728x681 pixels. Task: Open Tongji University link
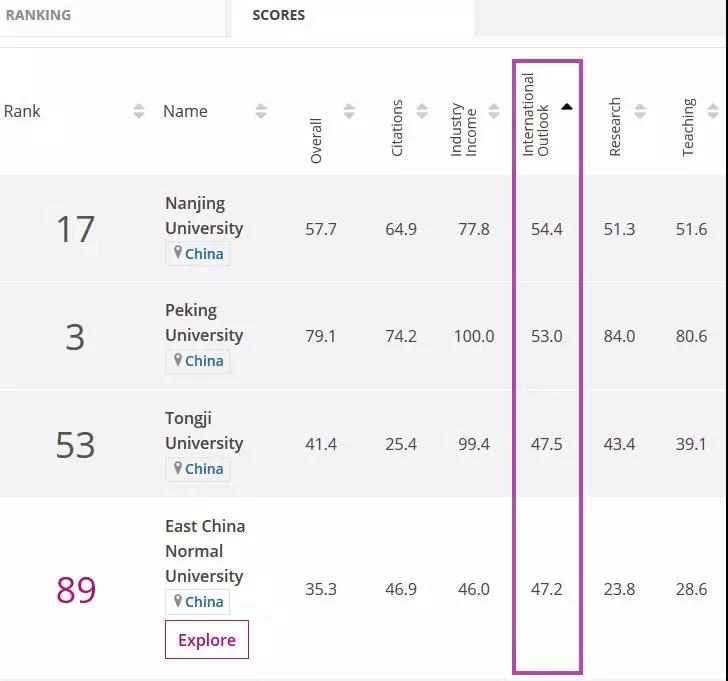pos(204,430)
